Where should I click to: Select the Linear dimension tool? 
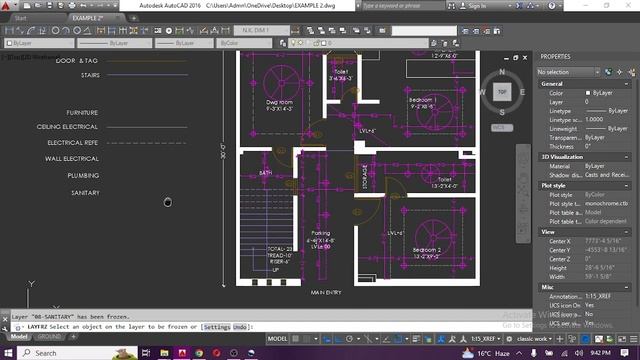[9, 31]
